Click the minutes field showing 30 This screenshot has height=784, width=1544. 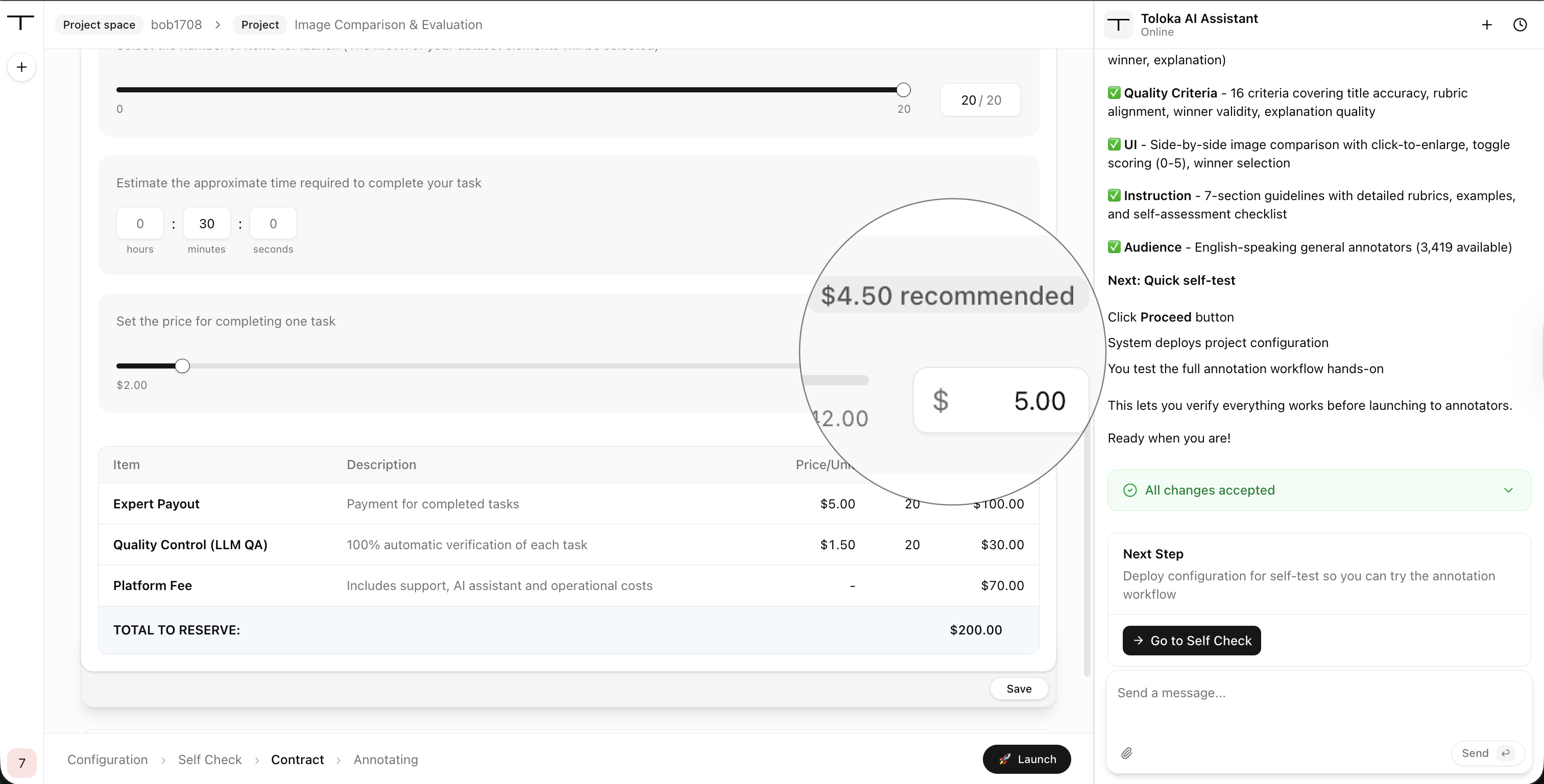207,224
